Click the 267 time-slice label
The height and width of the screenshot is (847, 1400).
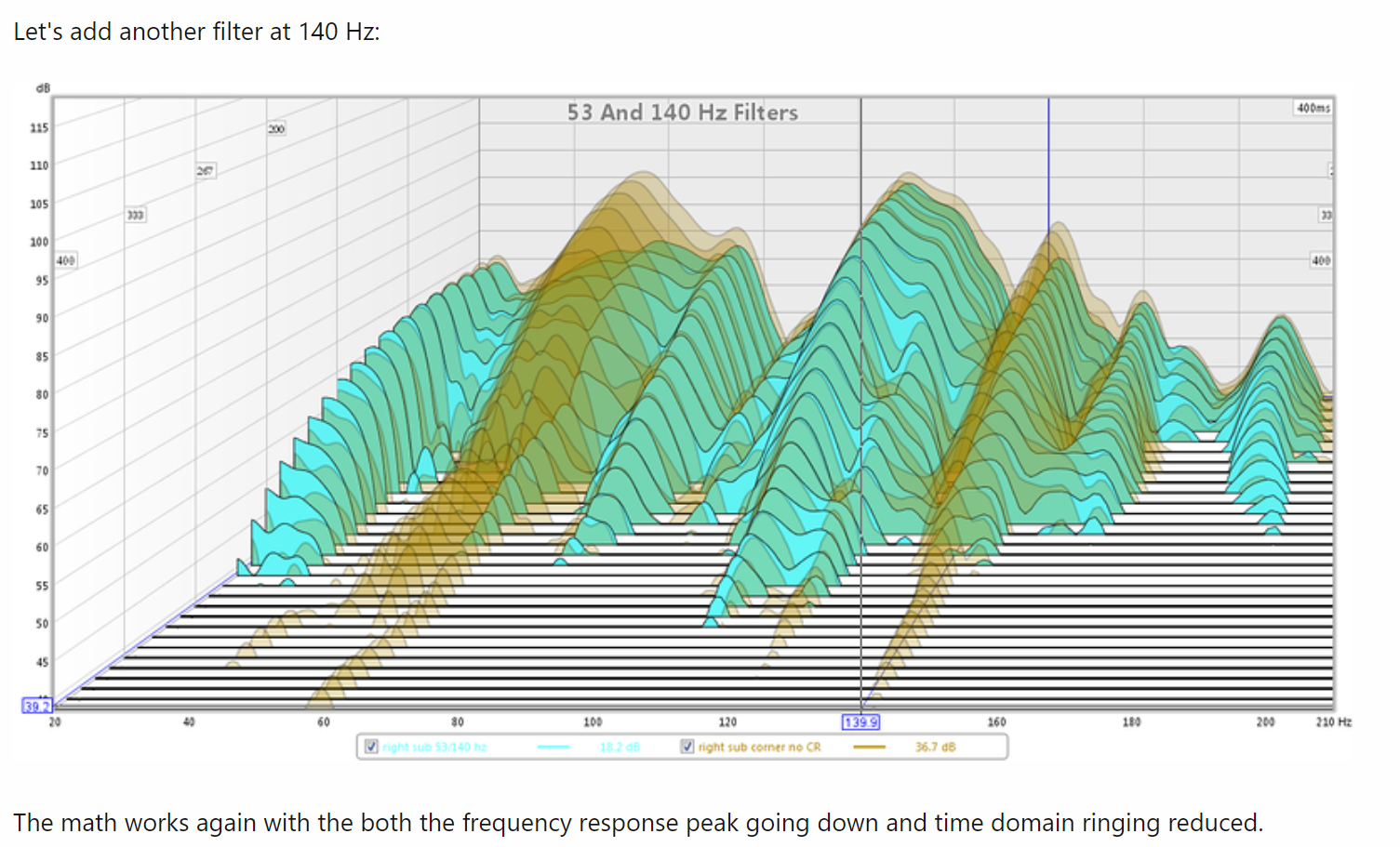click(x=205, y=171)
